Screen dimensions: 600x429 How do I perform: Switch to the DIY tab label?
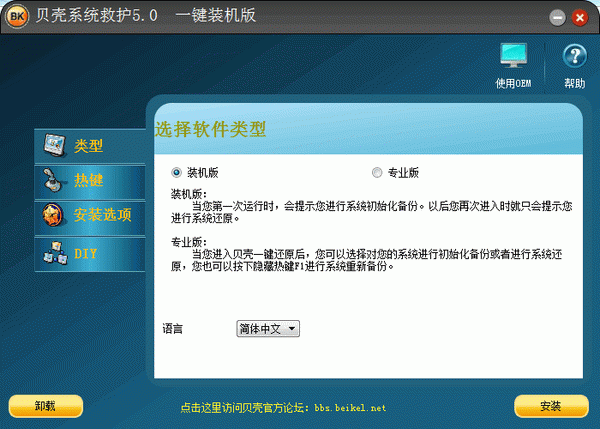(85, 253)
